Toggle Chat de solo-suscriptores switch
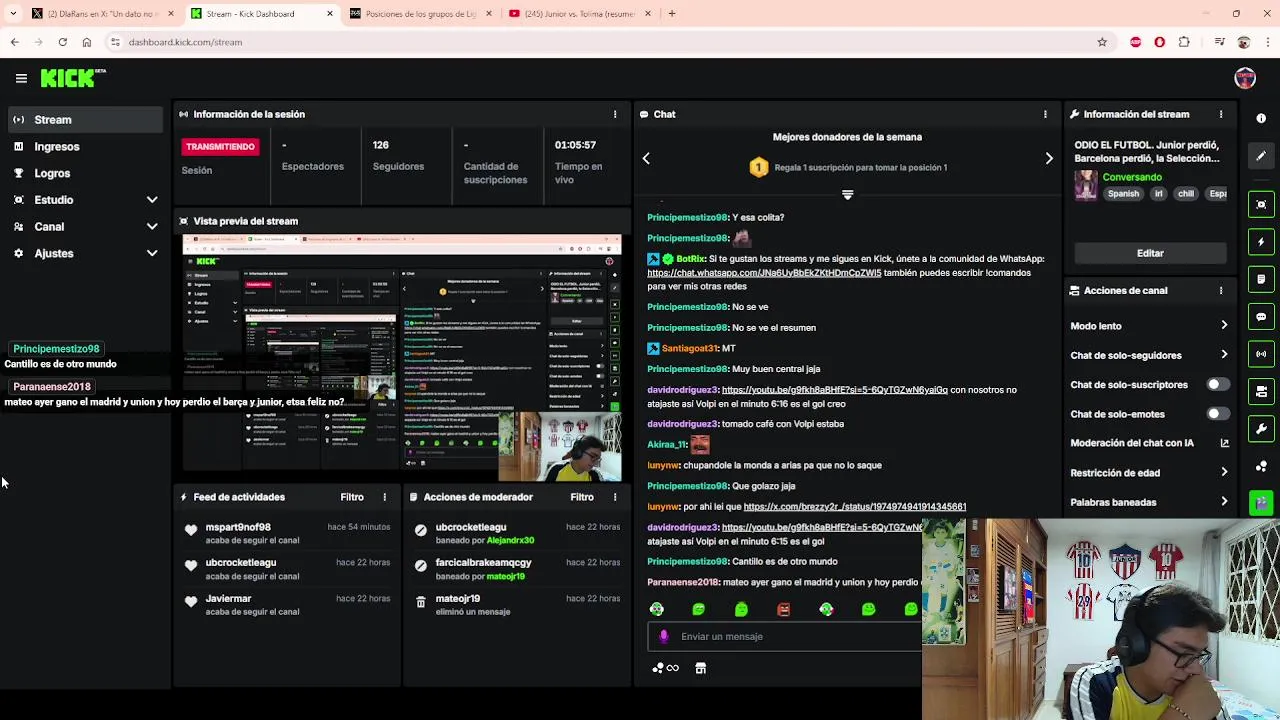Viewport: 1280px width, 720px height. (x=1217, y=384)
